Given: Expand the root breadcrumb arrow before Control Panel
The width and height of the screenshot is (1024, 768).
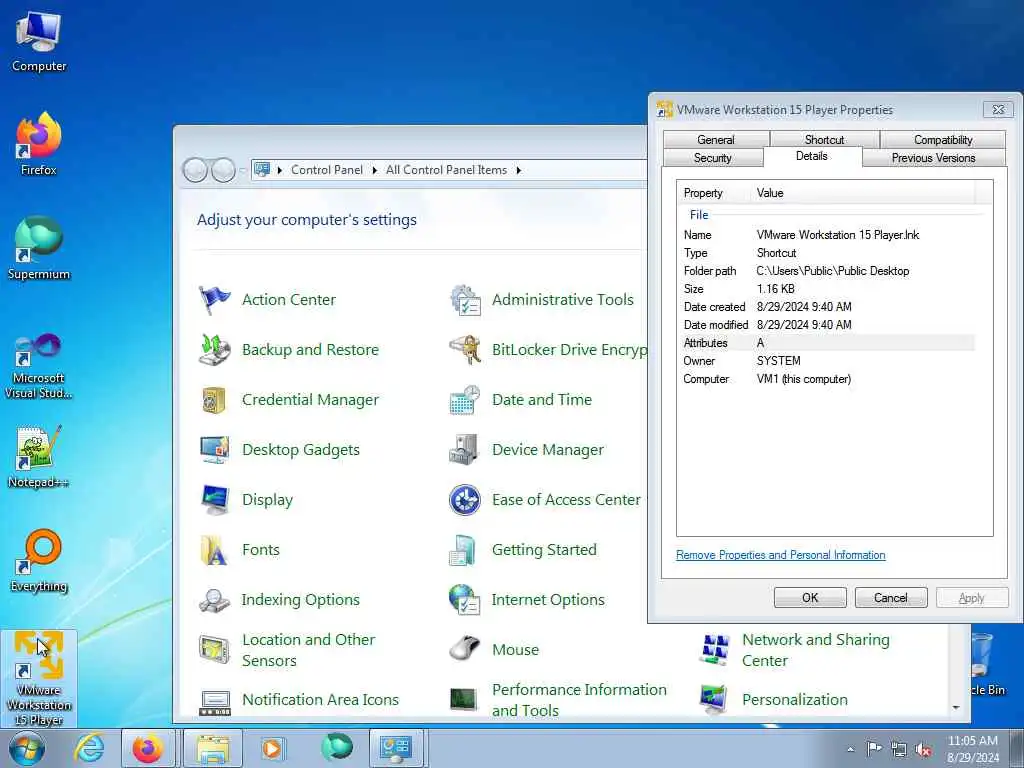Looking at the screenshot, I should click(280, 170).
